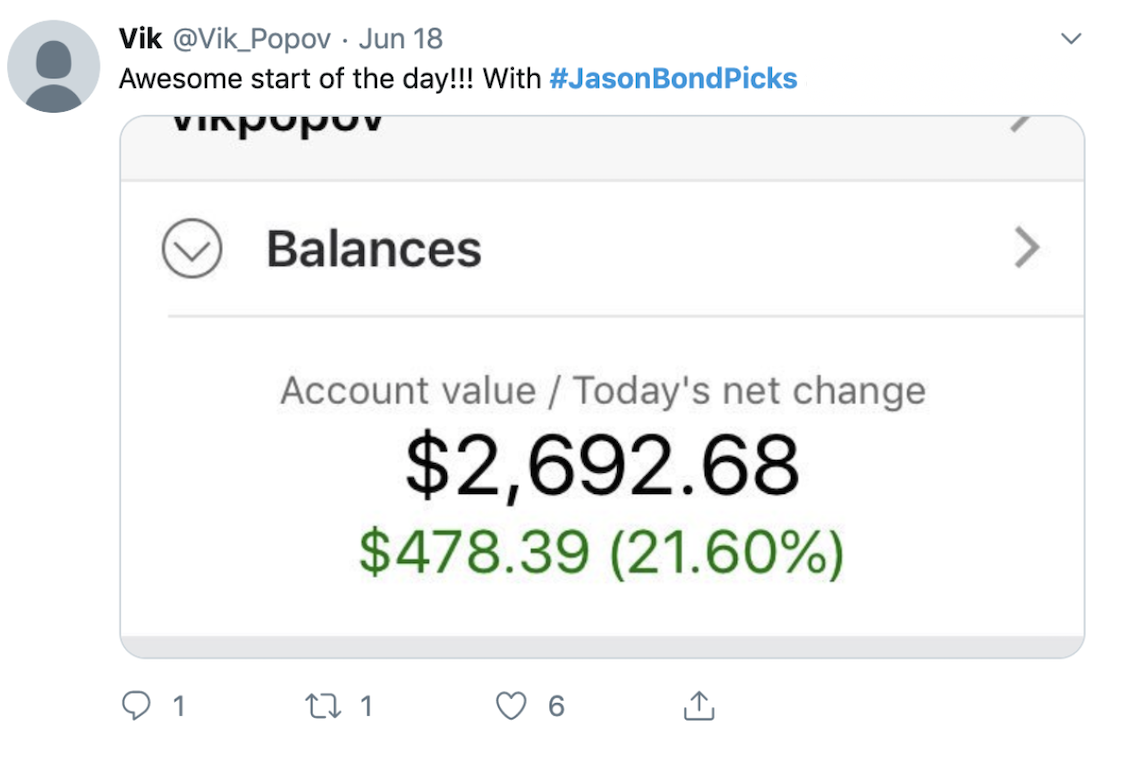Open the #JasonBondPicks hashtag link
Image resolution: width=1124 pixels, height=762 pixels.
click(x=673, y=78)
